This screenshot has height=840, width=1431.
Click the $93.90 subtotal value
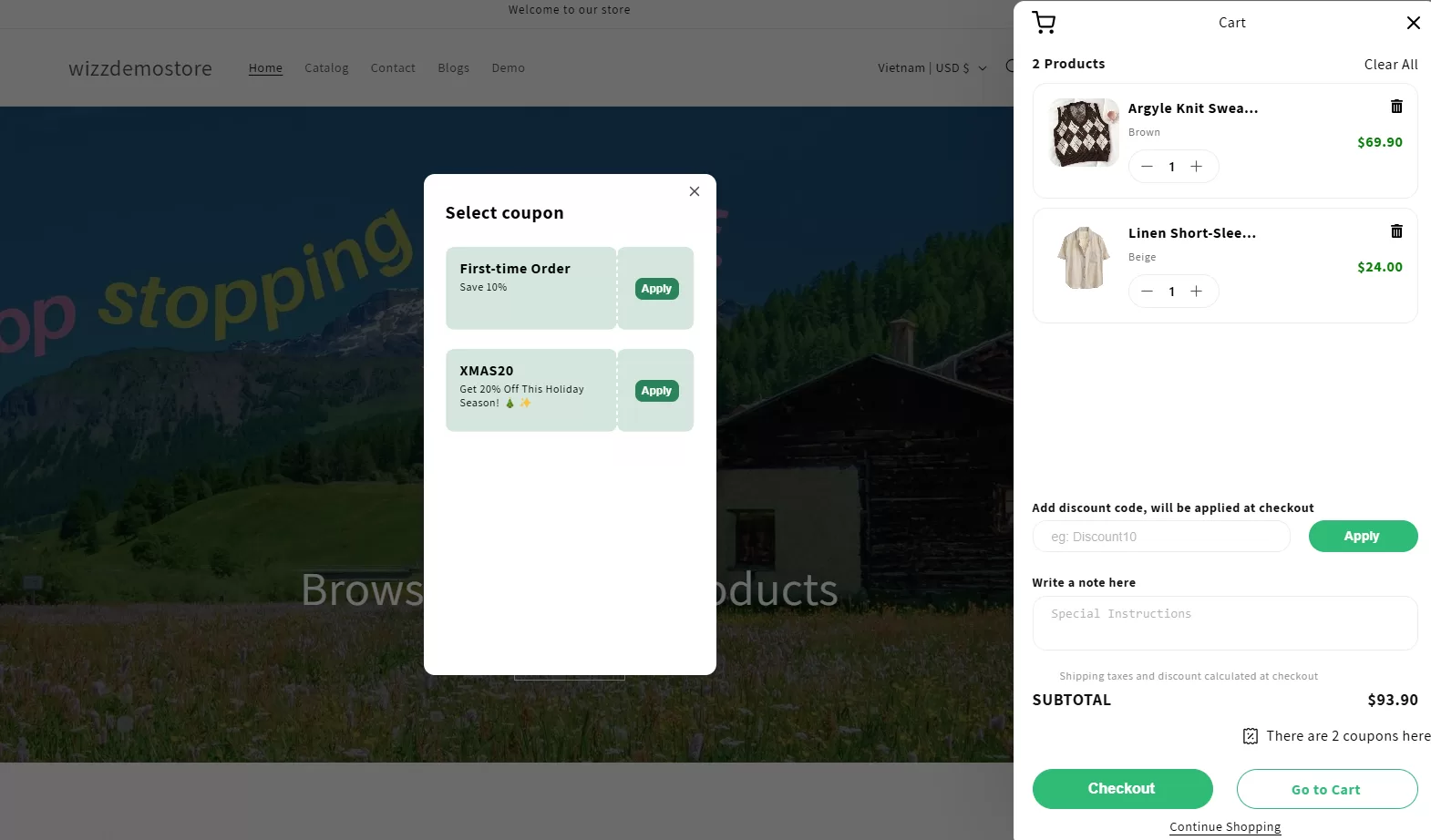pyautogui.click(x=1393, y=700)
